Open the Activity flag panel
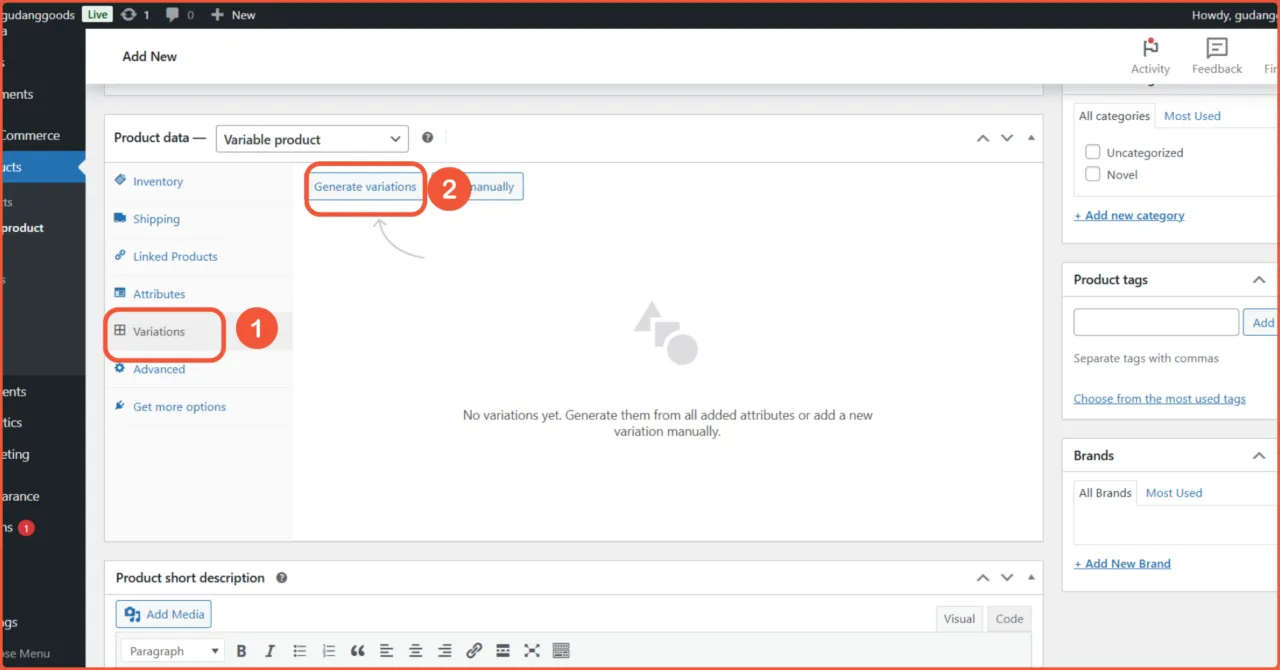This screenshot has height=670, width=1280. tap(1150, 54)
